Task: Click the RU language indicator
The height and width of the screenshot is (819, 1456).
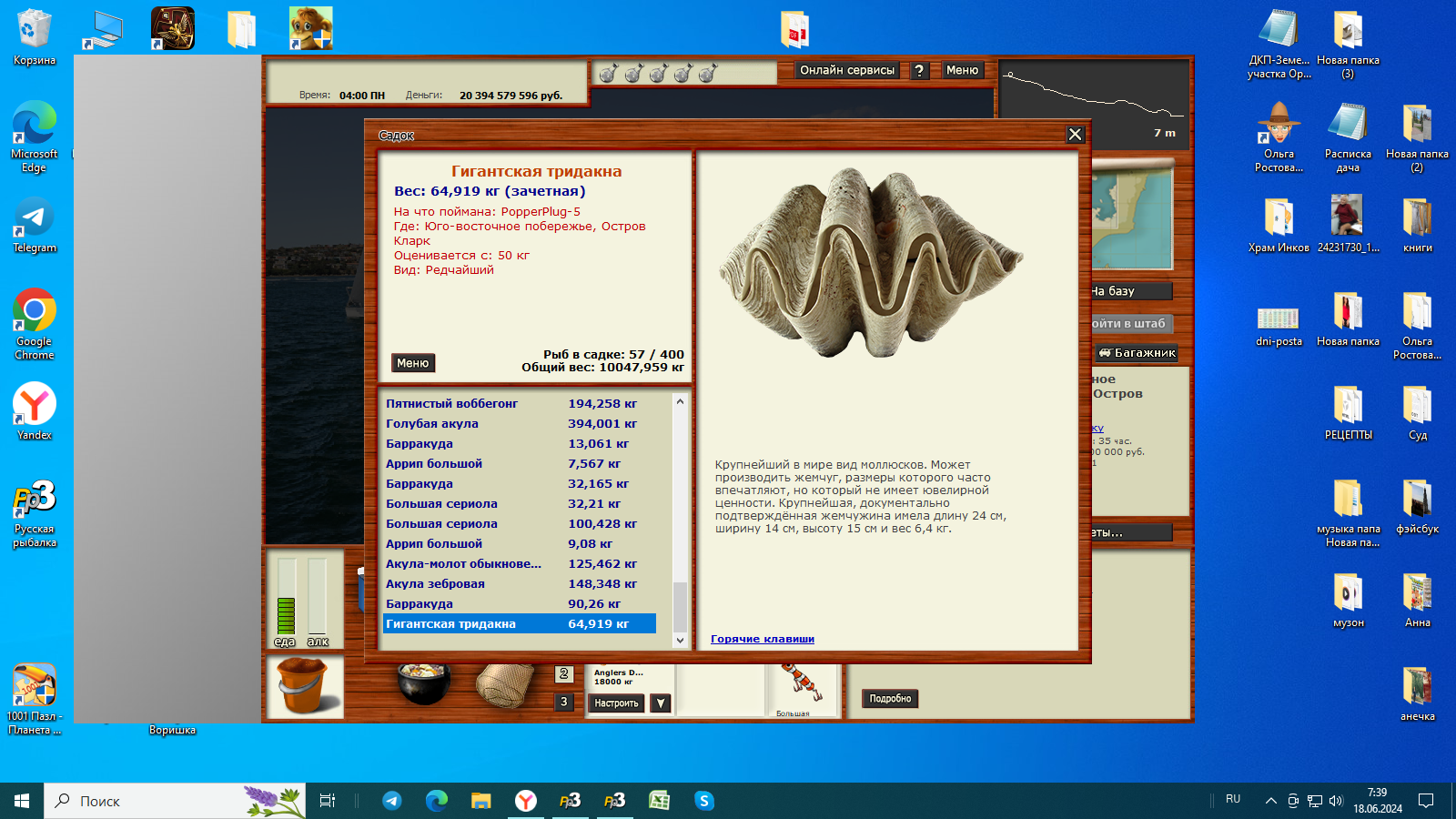Action: [x=1233, y=799]
